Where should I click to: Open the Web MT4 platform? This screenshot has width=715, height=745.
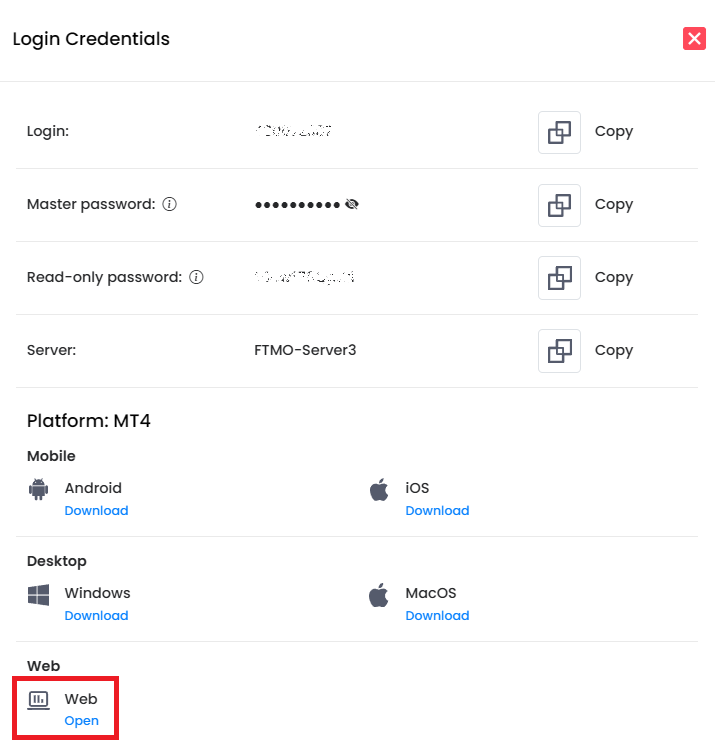(x=81, y=721)
